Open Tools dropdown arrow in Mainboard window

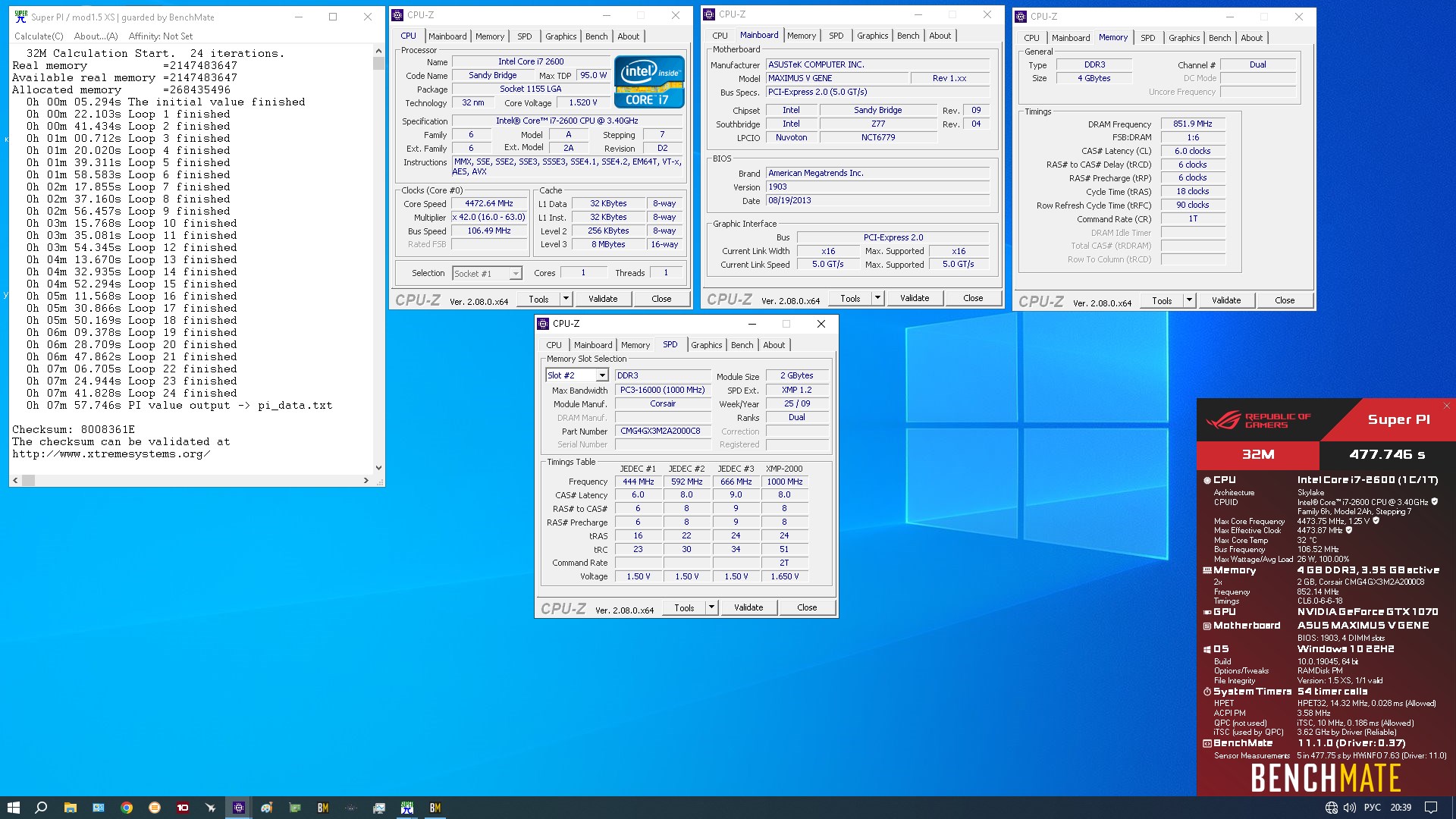point(877,299)
